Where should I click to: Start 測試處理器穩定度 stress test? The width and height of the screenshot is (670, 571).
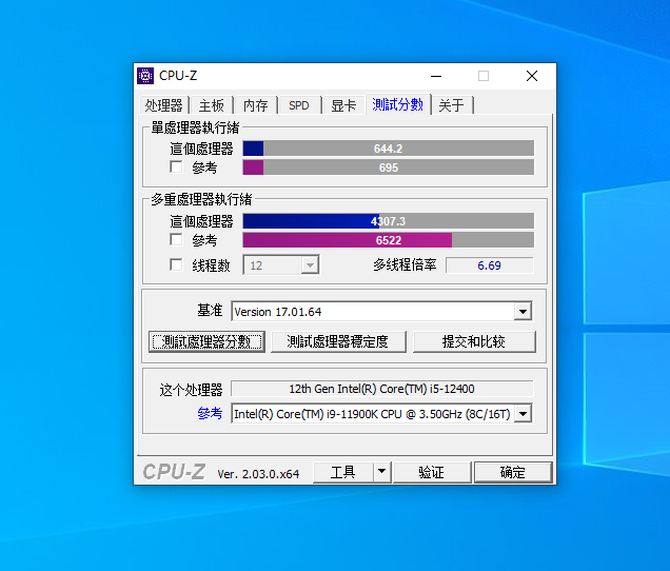click(338, 342)
